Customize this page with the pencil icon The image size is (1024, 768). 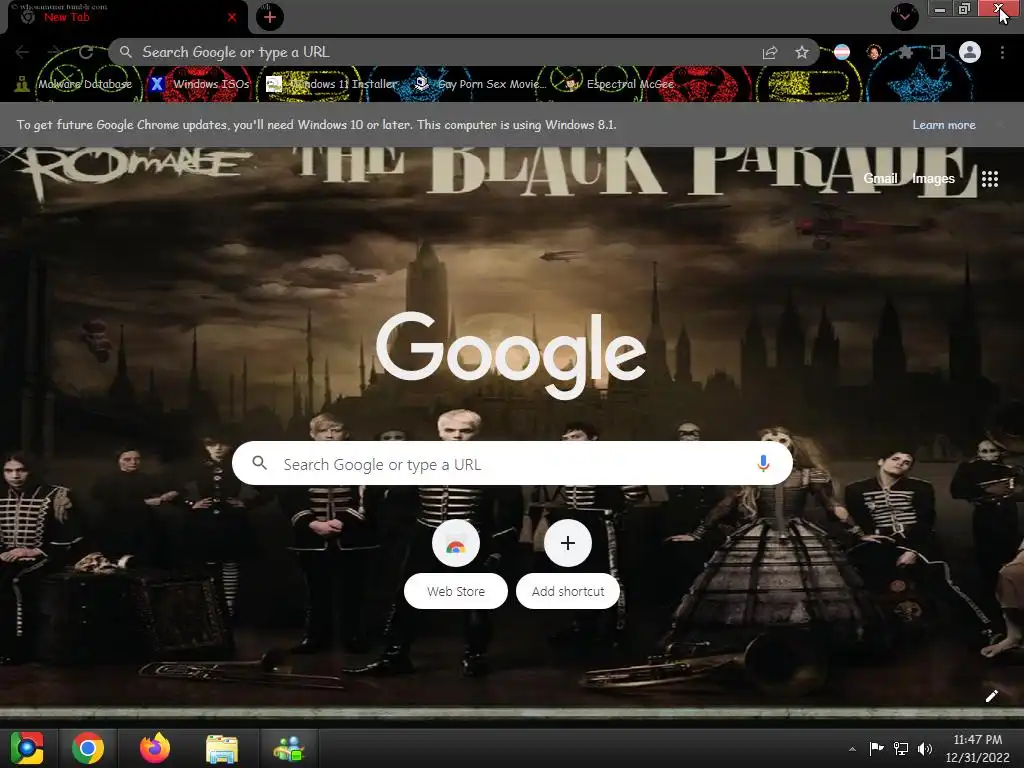coord(991,696)
